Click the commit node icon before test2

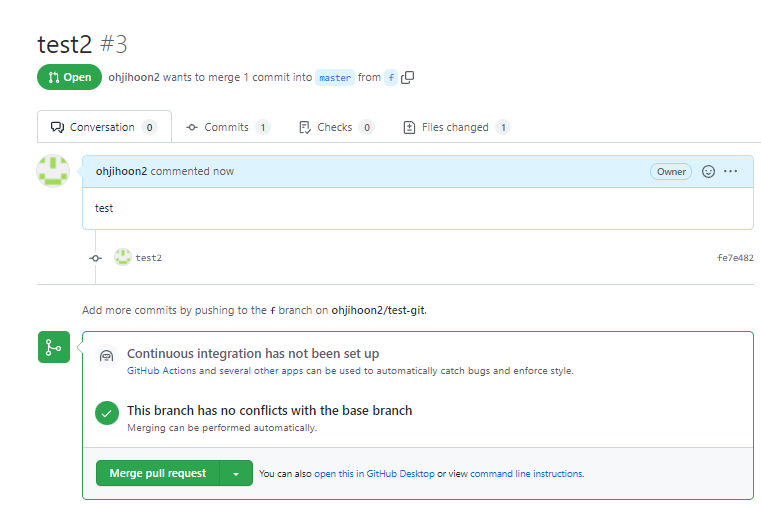(x=96, y=258)
